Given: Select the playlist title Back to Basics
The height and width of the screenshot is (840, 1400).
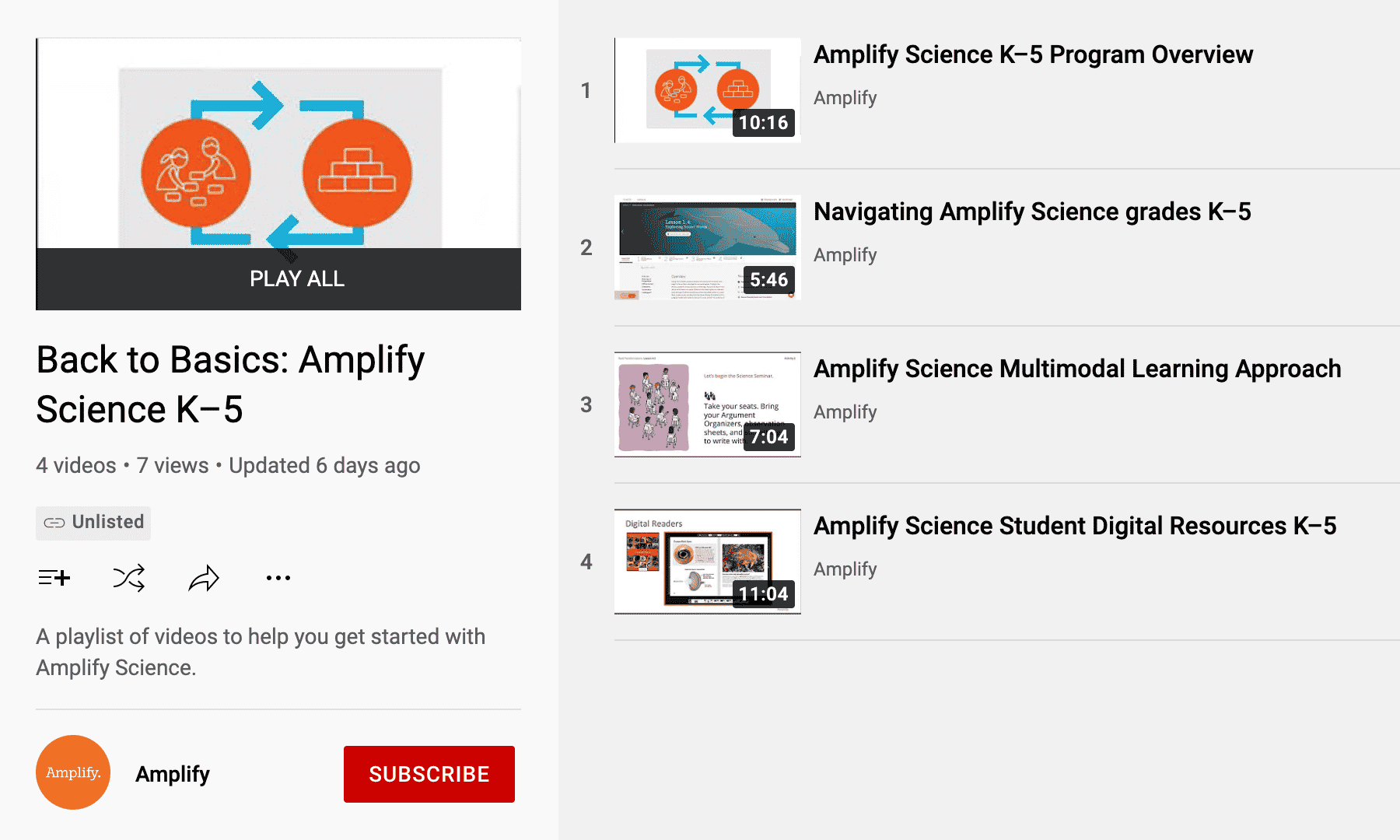Looking at the screenshot, I should click(230, 383).
